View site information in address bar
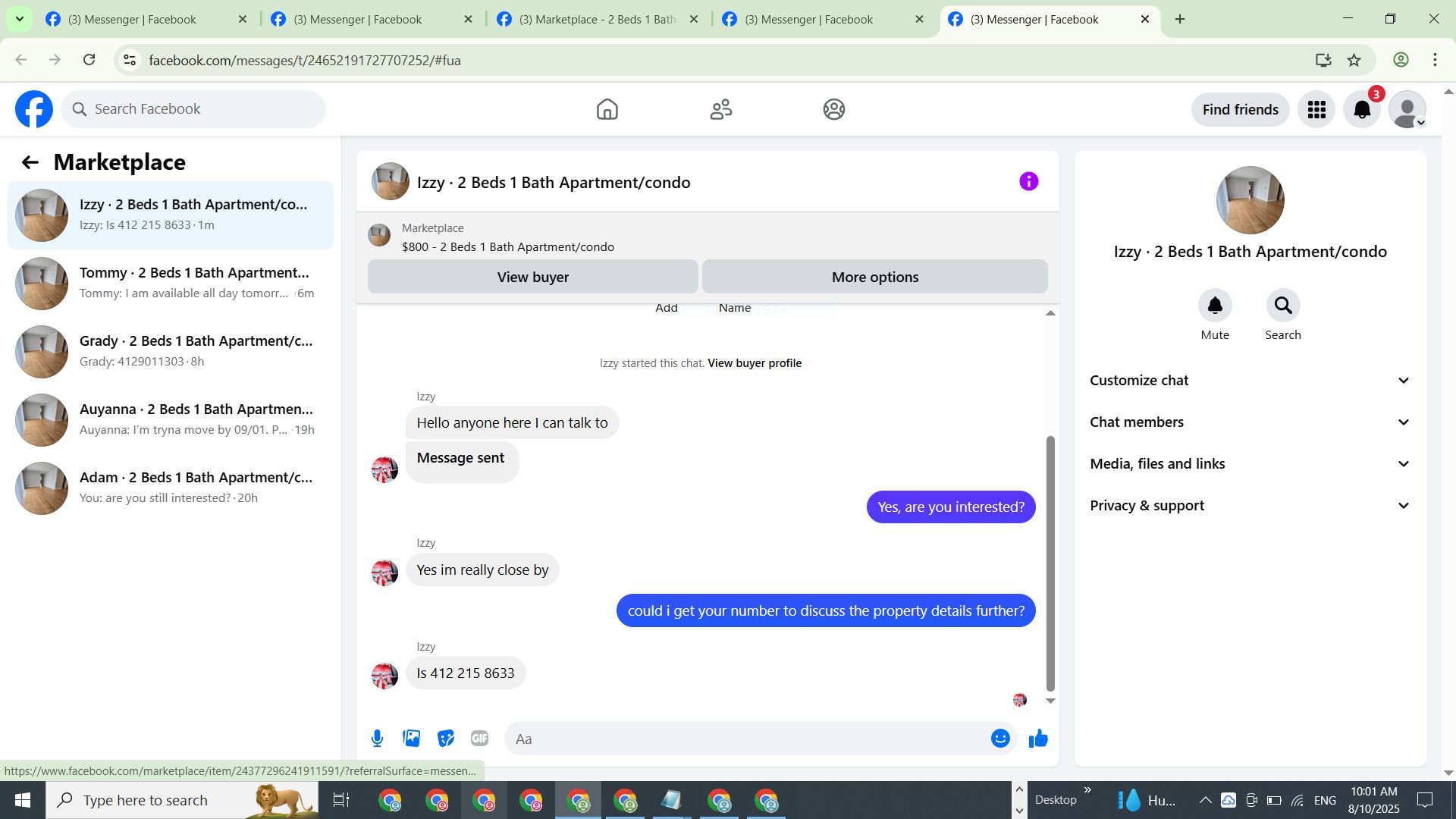The height and width of the screenshot is (819, 1456). (130, 60)
